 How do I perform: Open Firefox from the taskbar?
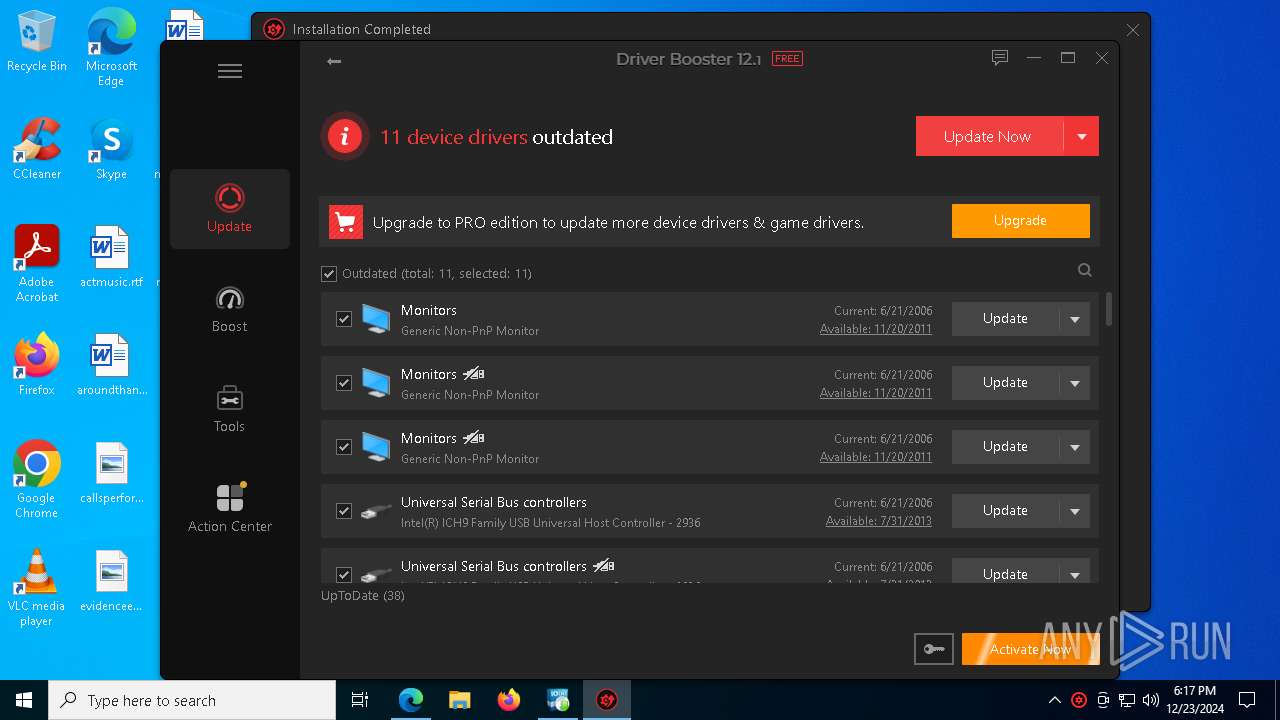(509, 700)
